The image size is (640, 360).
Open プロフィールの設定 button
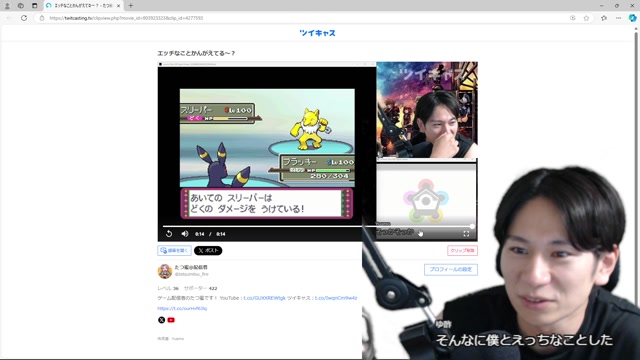click(x=451, y=269)
